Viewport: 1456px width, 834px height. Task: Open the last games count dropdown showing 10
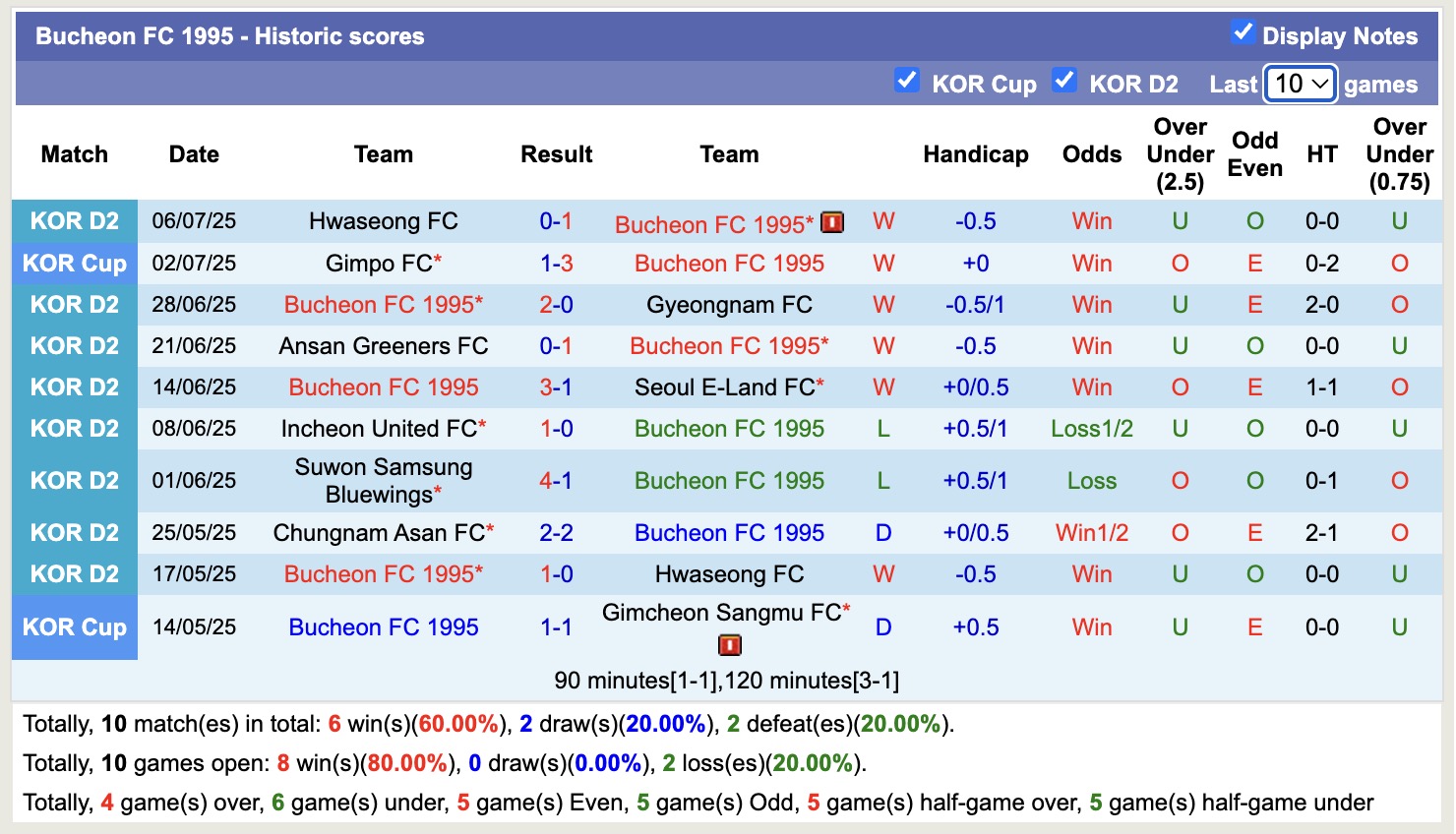[1299, 85]
